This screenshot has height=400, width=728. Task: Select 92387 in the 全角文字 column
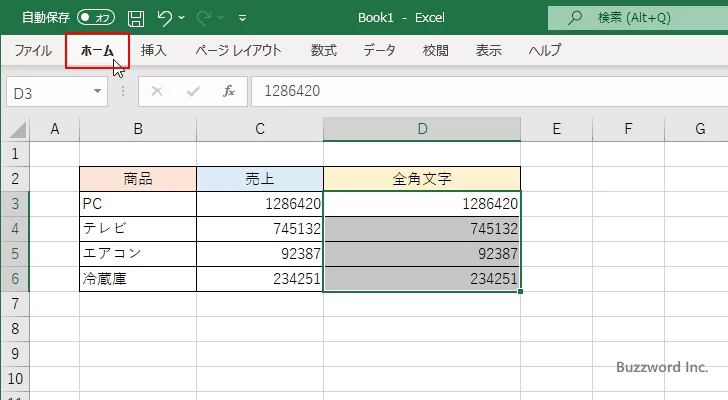point(422,254)
